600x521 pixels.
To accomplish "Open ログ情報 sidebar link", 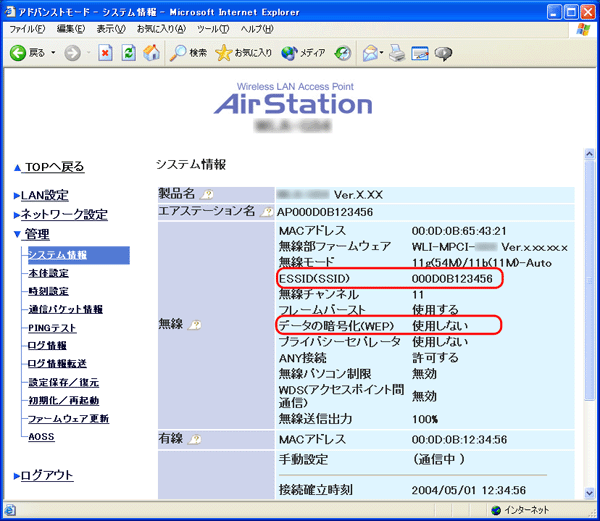I will pyautogui.click(x=47, y=346).
